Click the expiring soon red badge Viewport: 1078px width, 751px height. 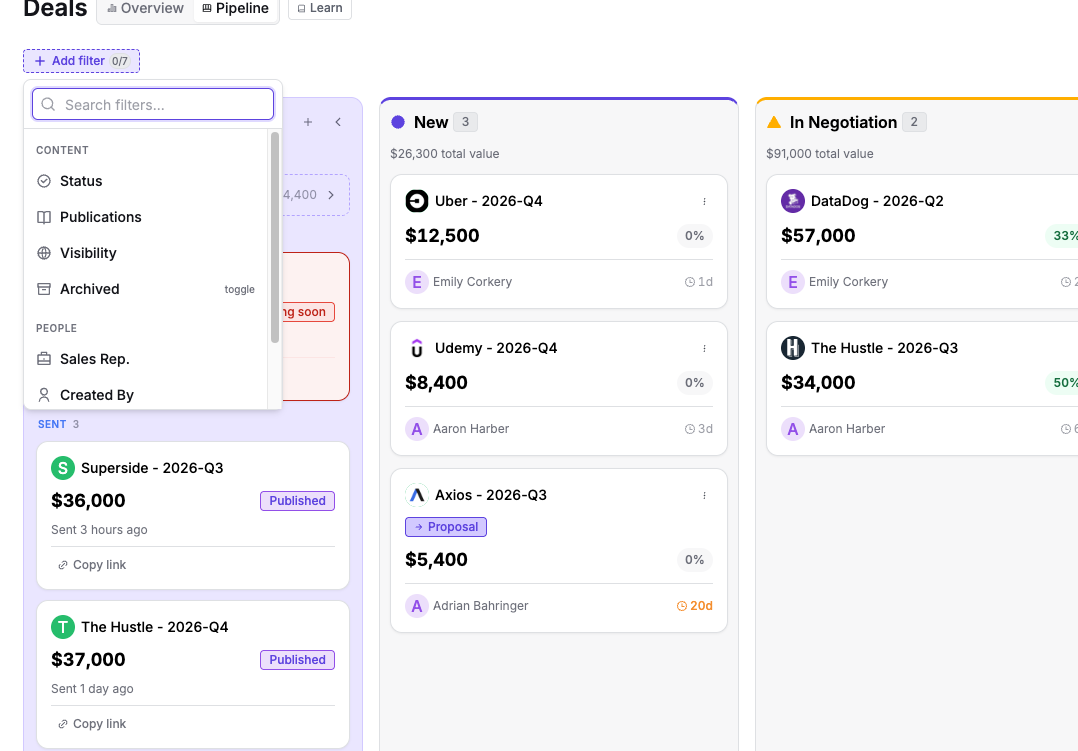click(x=308, y=312)
